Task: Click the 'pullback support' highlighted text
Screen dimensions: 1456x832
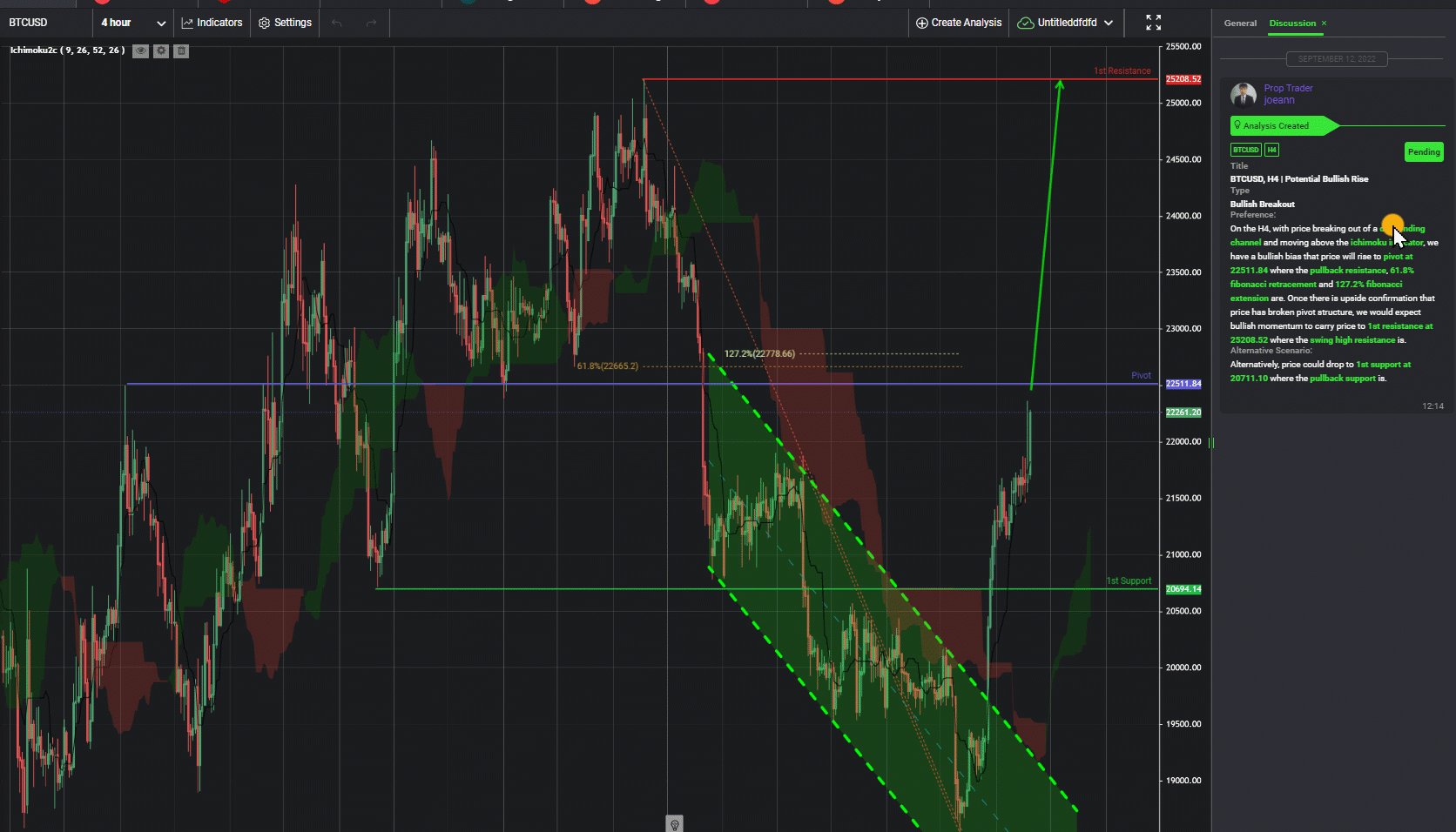Action: [1343, 379]
